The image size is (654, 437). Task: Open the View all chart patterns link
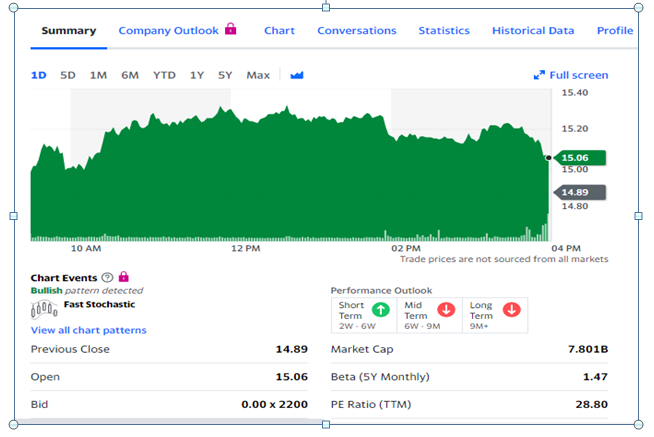[88, 330]
